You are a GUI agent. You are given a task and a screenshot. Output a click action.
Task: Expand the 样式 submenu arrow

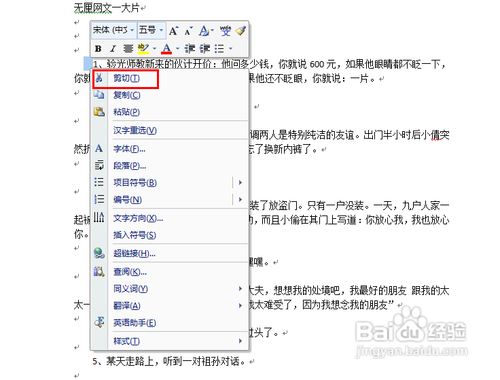click(240, 341)
